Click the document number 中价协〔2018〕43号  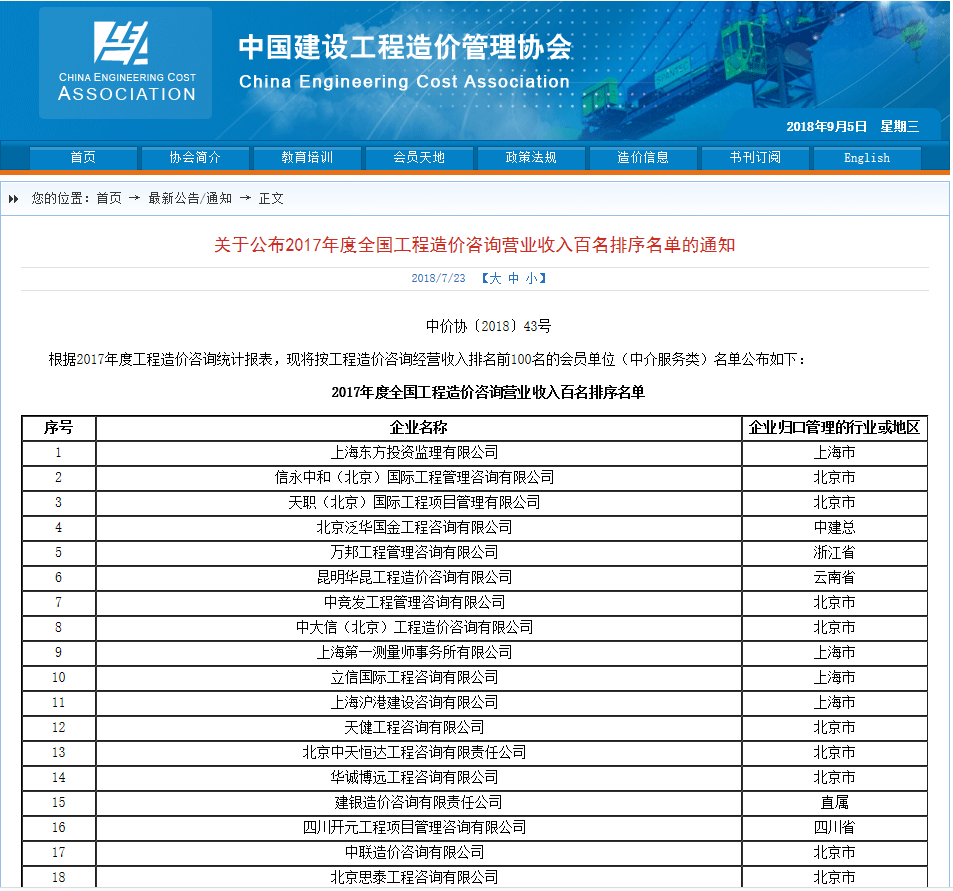coord(488,326)
